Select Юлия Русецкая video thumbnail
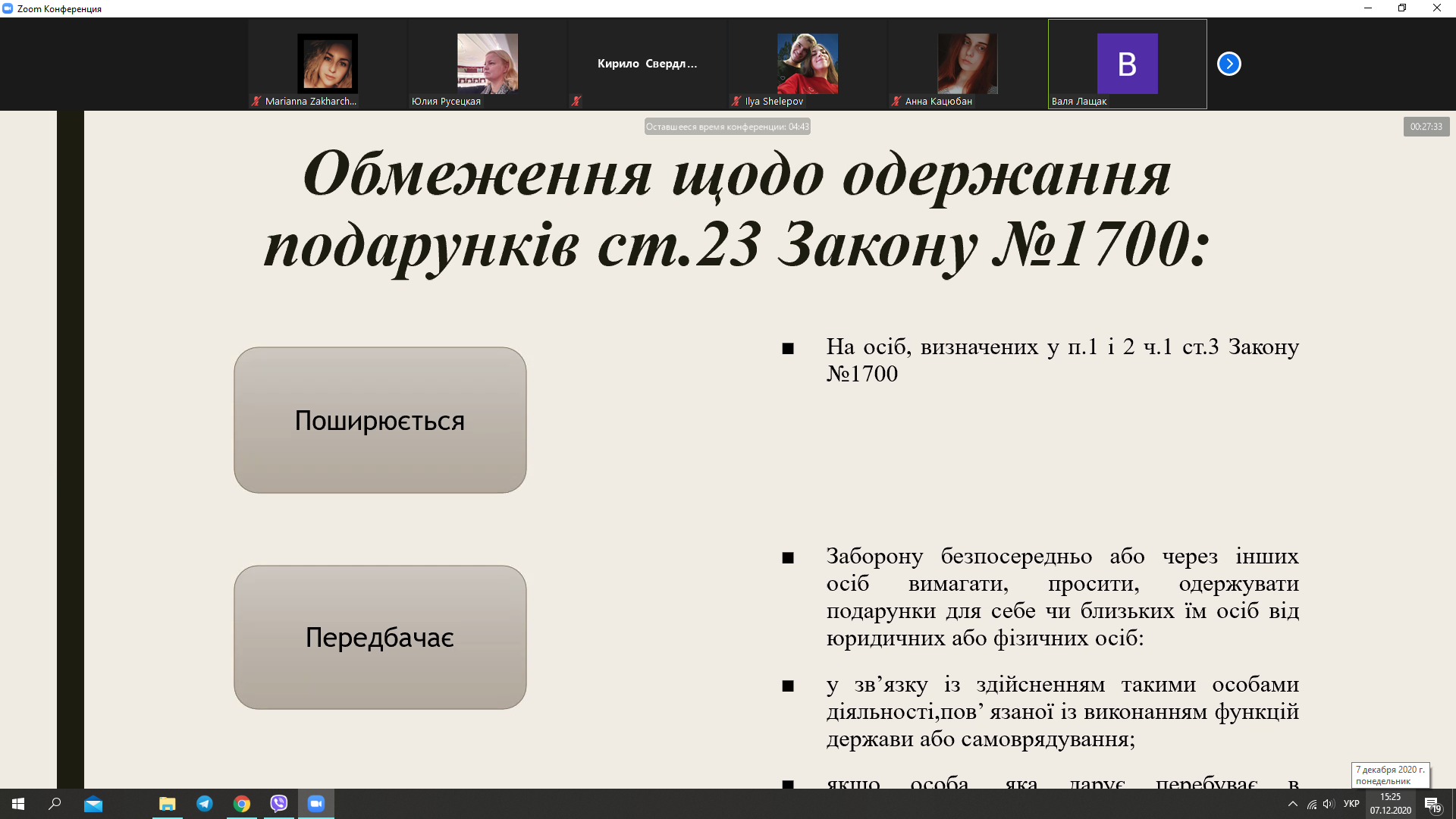Image resolution: width=1456 pixels, height=819 pixels. tap(487, 64)
